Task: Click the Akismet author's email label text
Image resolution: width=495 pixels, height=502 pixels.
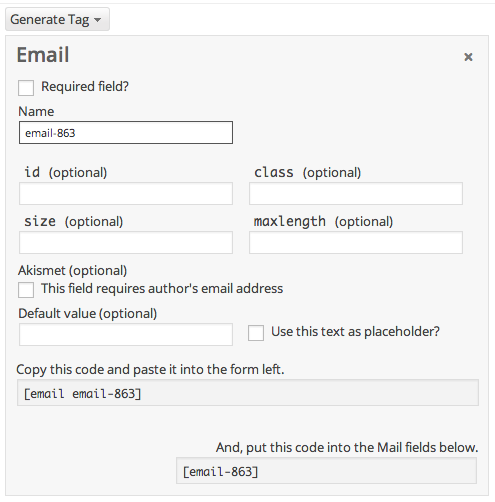Action: point(162,289)
